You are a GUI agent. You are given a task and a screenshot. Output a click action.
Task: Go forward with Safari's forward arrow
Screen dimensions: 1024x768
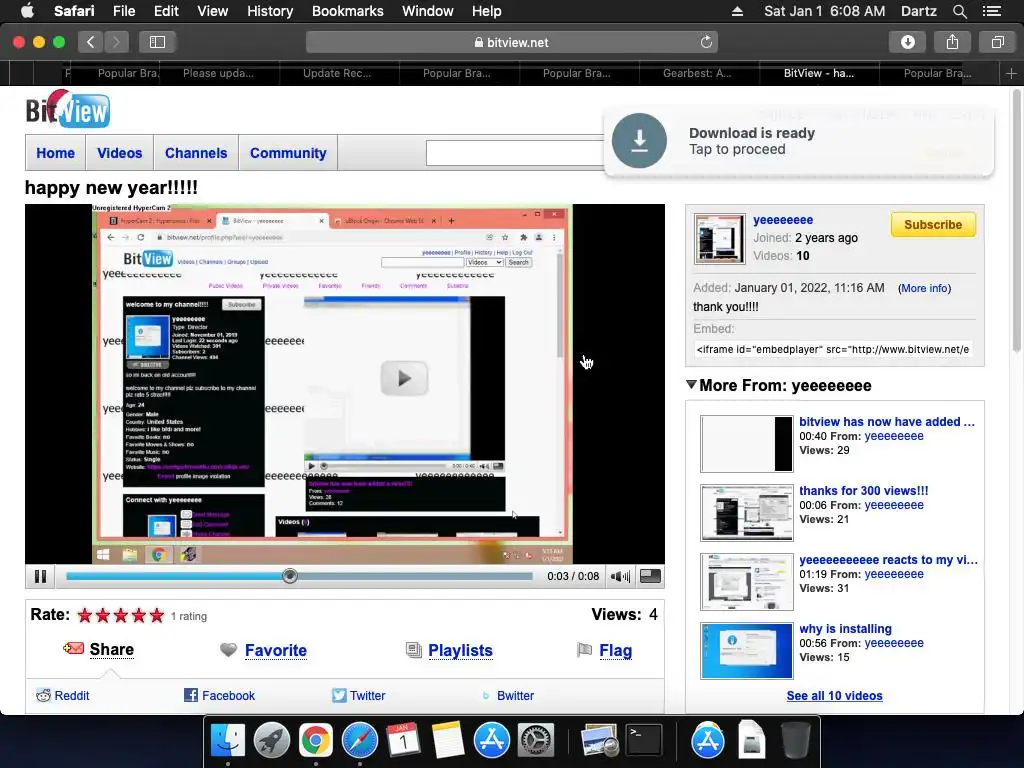[116, 42]
